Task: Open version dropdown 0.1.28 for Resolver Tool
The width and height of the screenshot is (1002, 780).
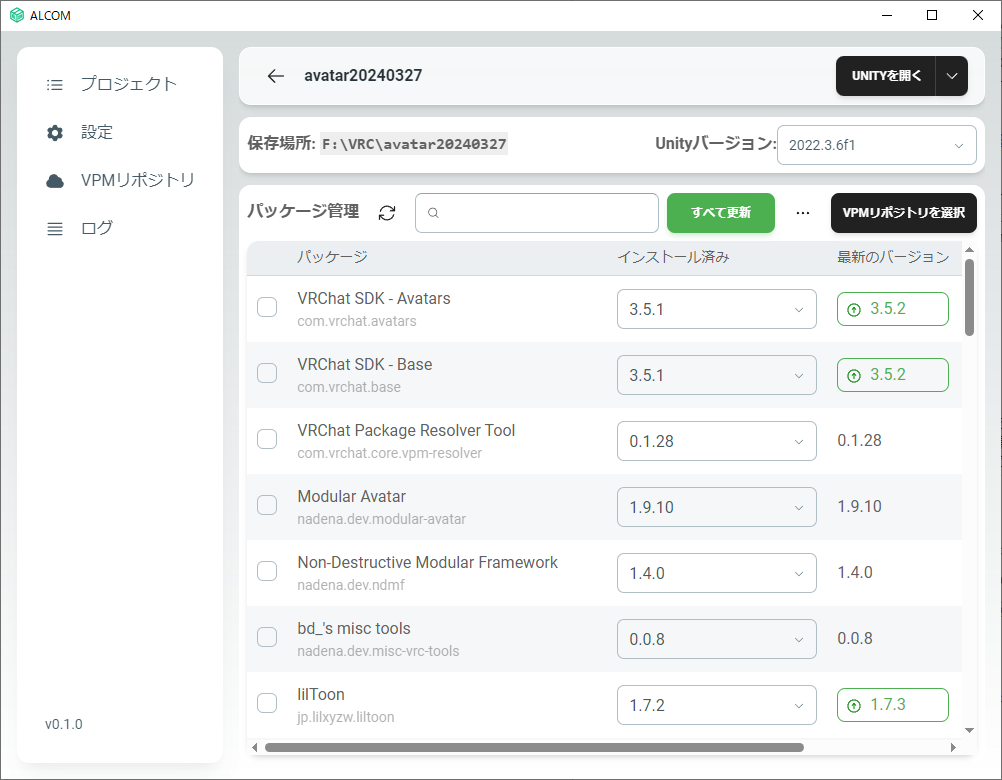Action: (716, 441)
